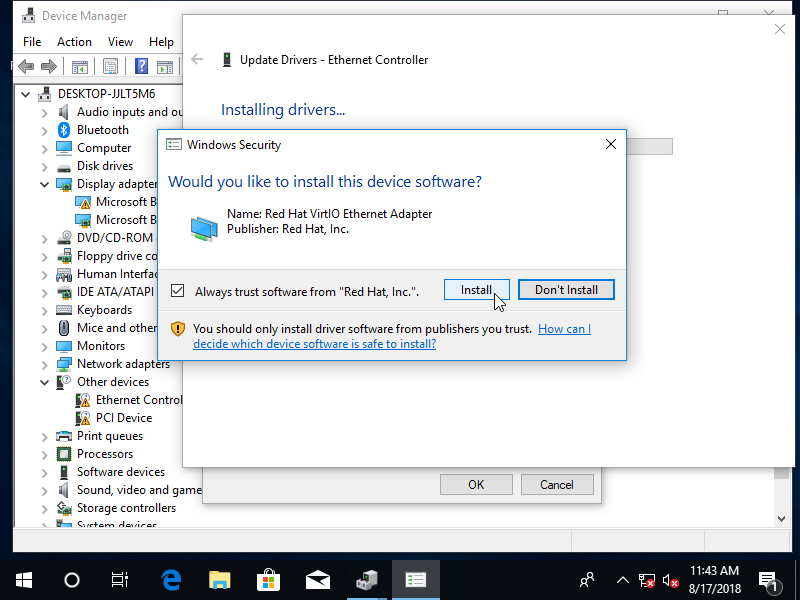Open the View menu
The height and width of the screenshot is (600, 800).
120,42
